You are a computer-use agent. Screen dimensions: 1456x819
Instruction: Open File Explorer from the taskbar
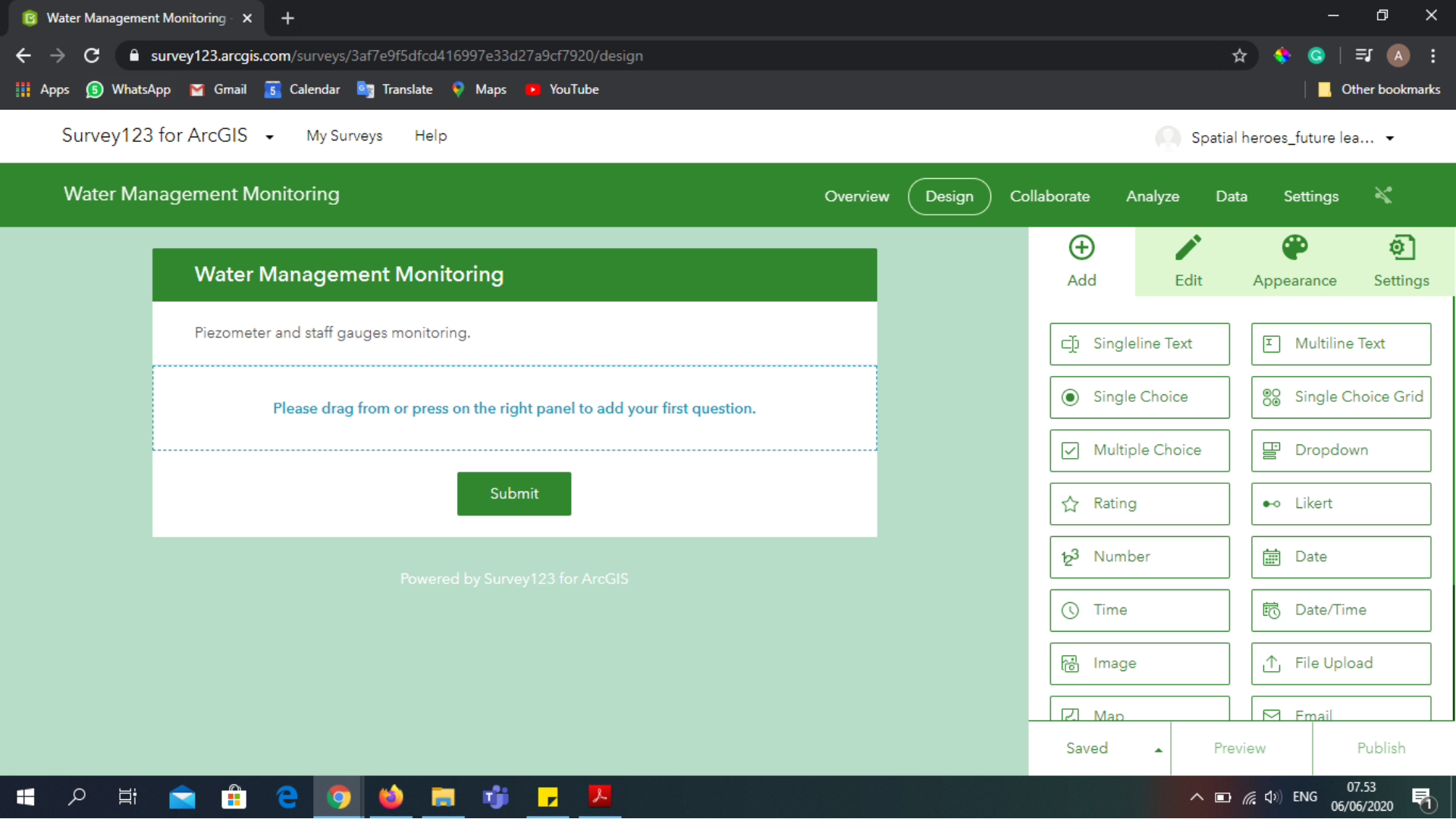(x=443, y=797)
